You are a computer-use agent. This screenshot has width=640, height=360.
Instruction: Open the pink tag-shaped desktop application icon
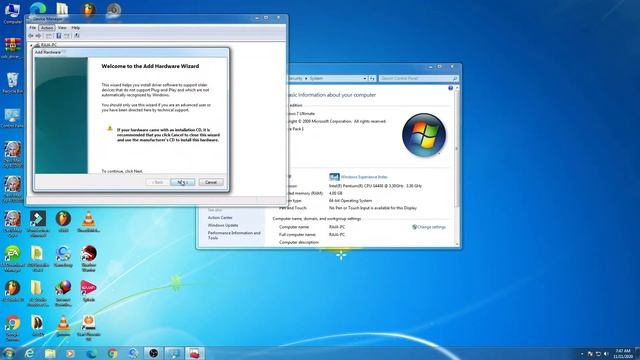point(89,291)
